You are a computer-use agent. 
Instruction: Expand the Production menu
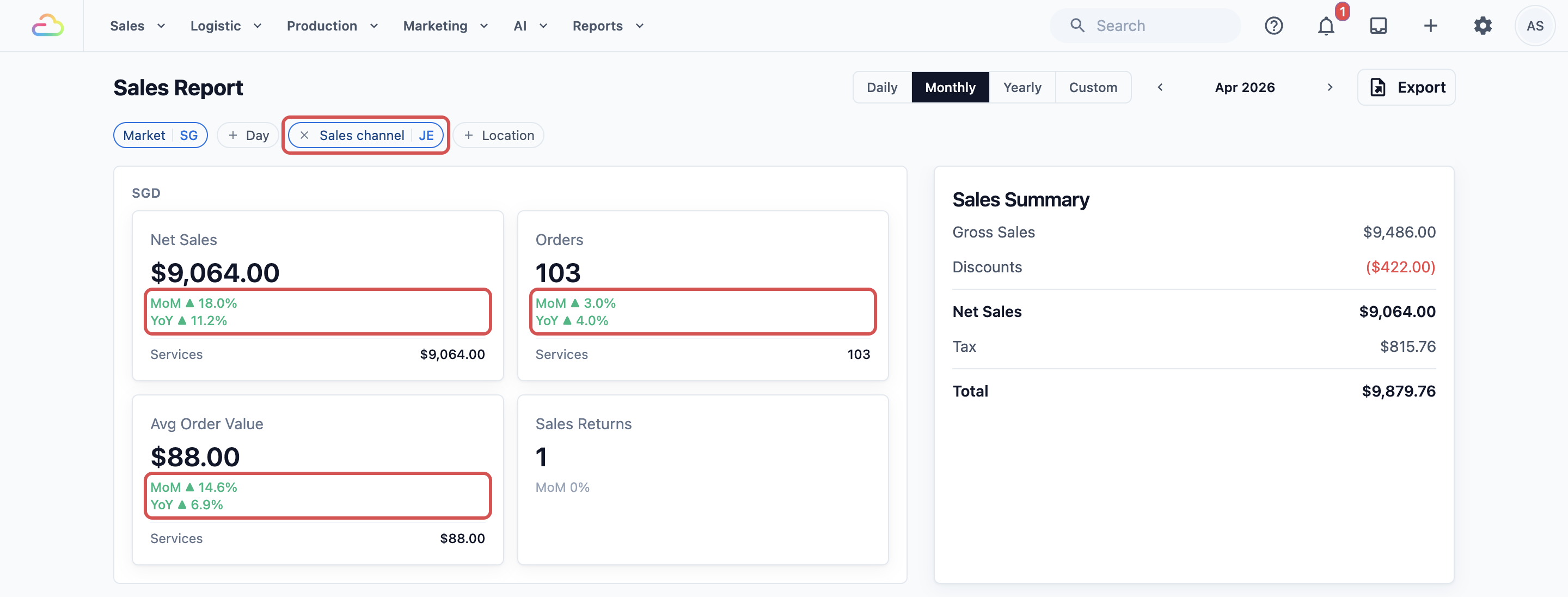point(332,26)
